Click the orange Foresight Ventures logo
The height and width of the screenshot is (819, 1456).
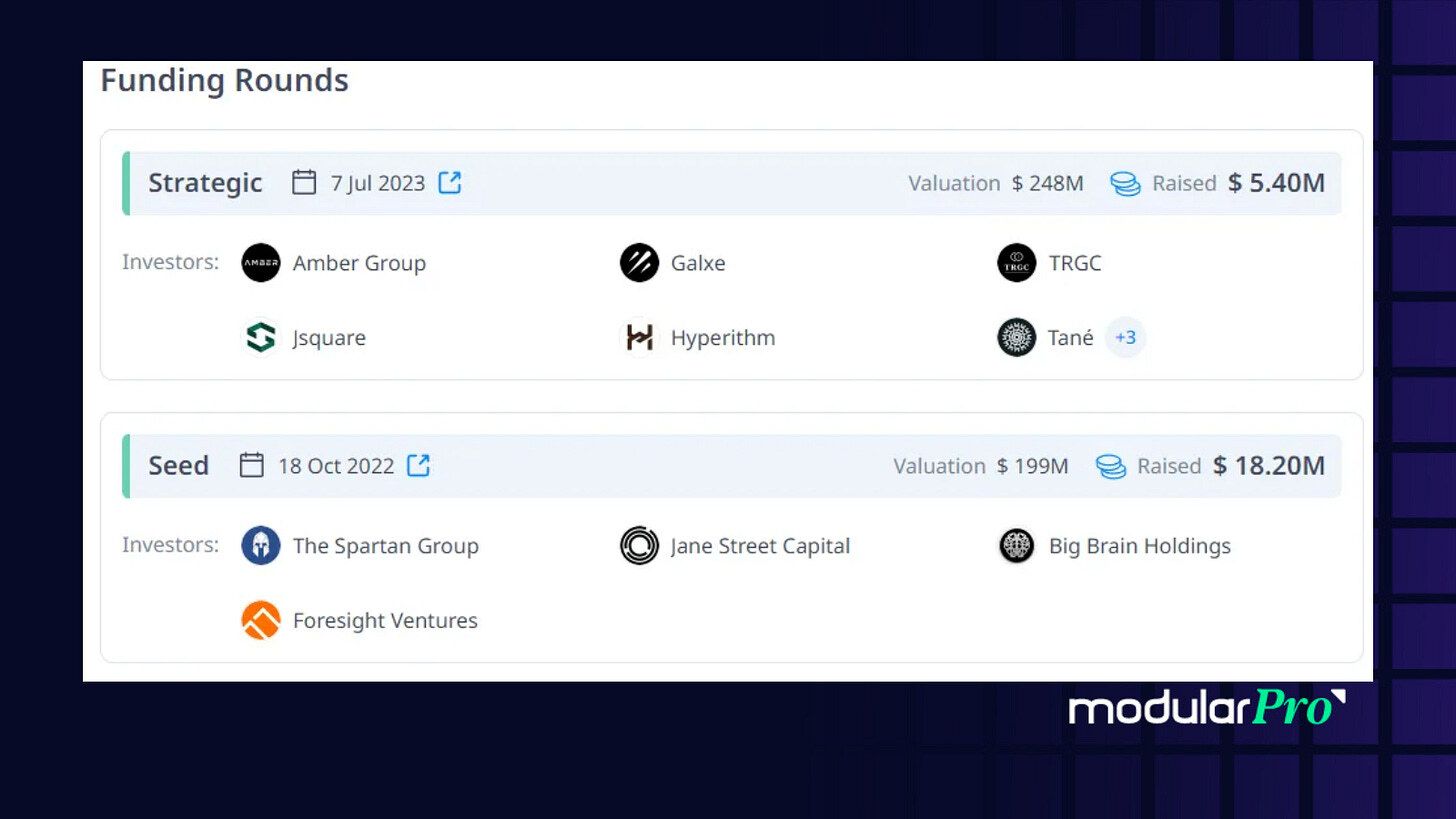point(261,620)
